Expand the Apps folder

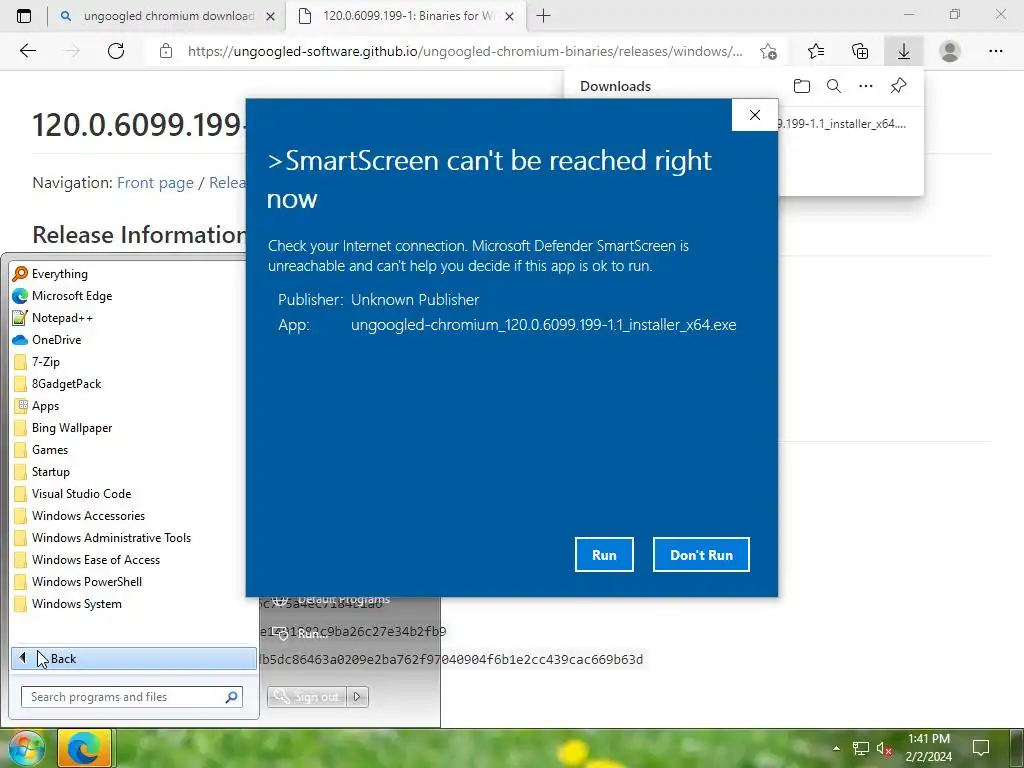133,406
